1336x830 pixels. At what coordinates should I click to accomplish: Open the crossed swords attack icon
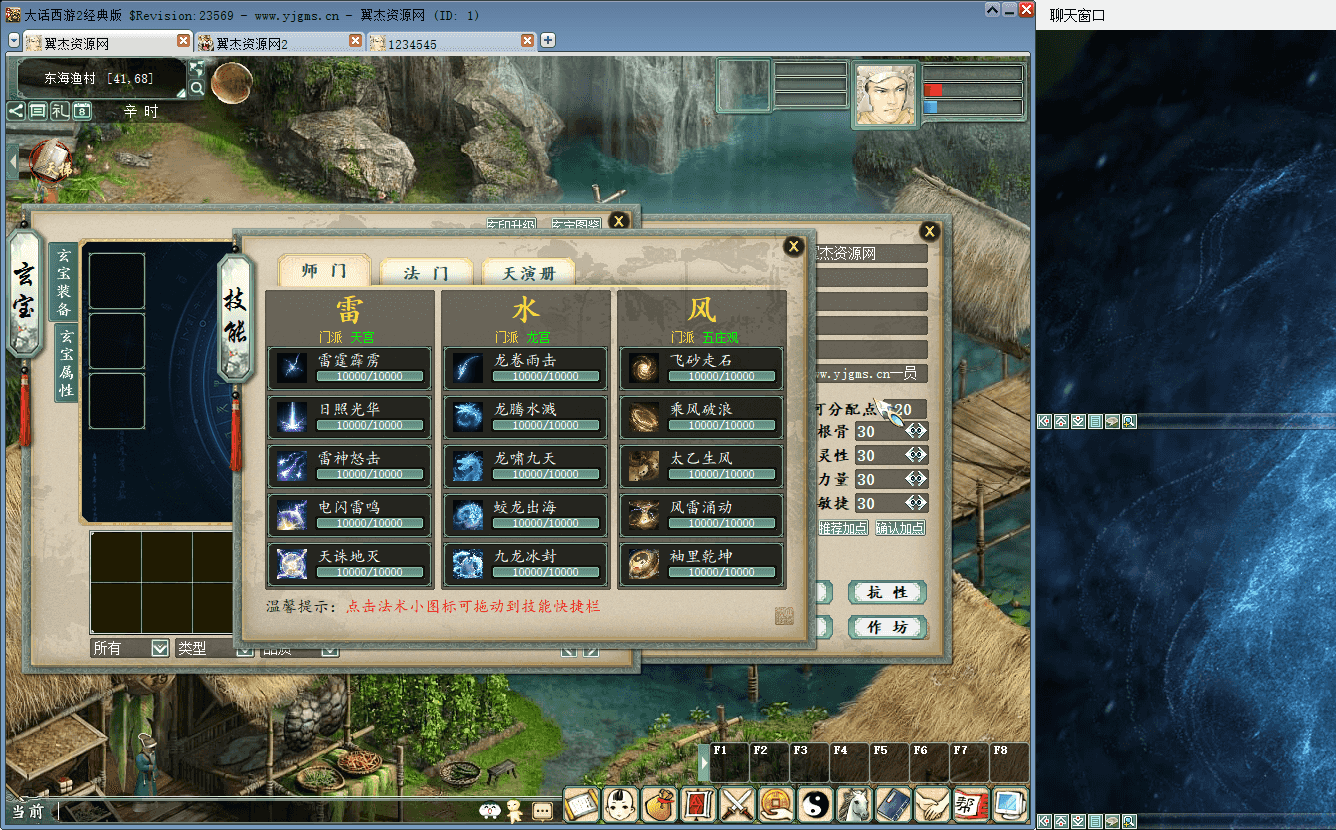click(x=737, y=804)
